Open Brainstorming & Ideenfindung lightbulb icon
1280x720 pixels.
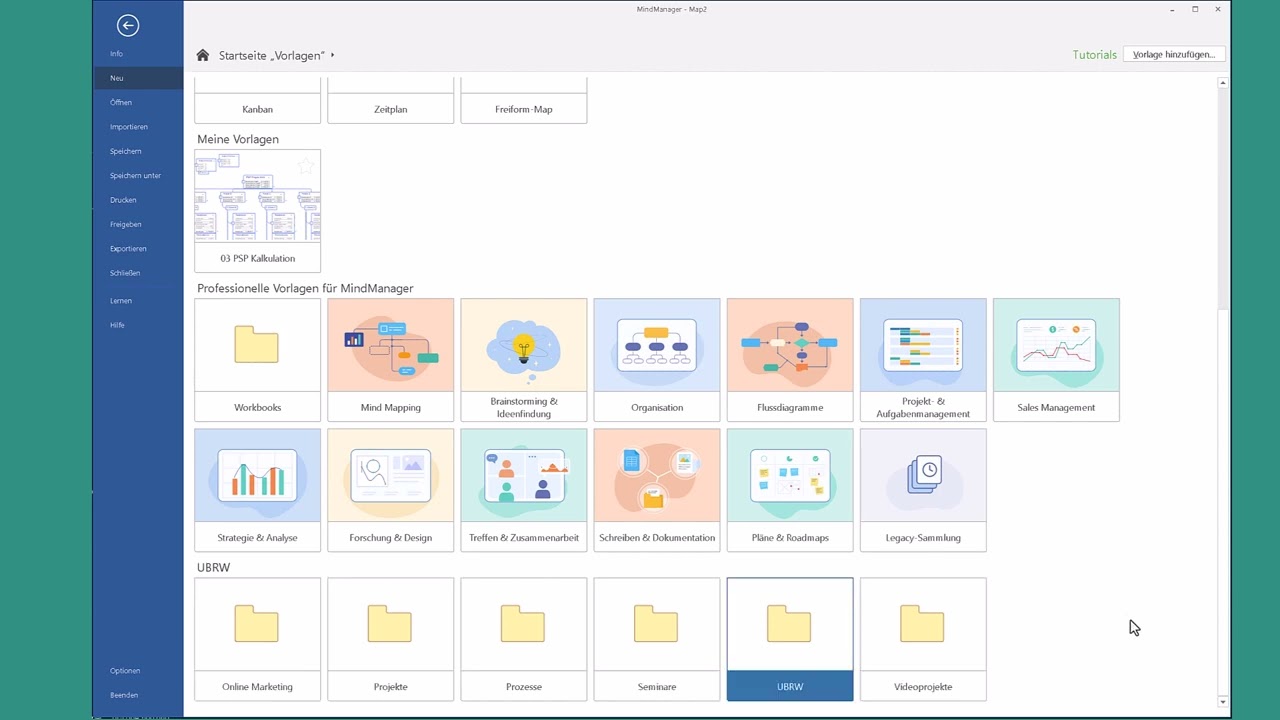click(x=523, y=345)
